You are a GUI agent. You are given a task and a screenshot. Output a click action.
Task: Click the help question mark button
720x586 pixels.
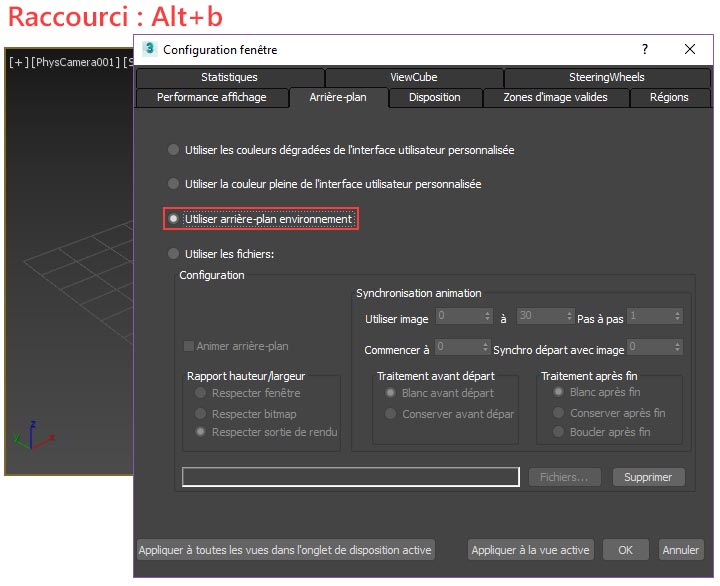644,49
